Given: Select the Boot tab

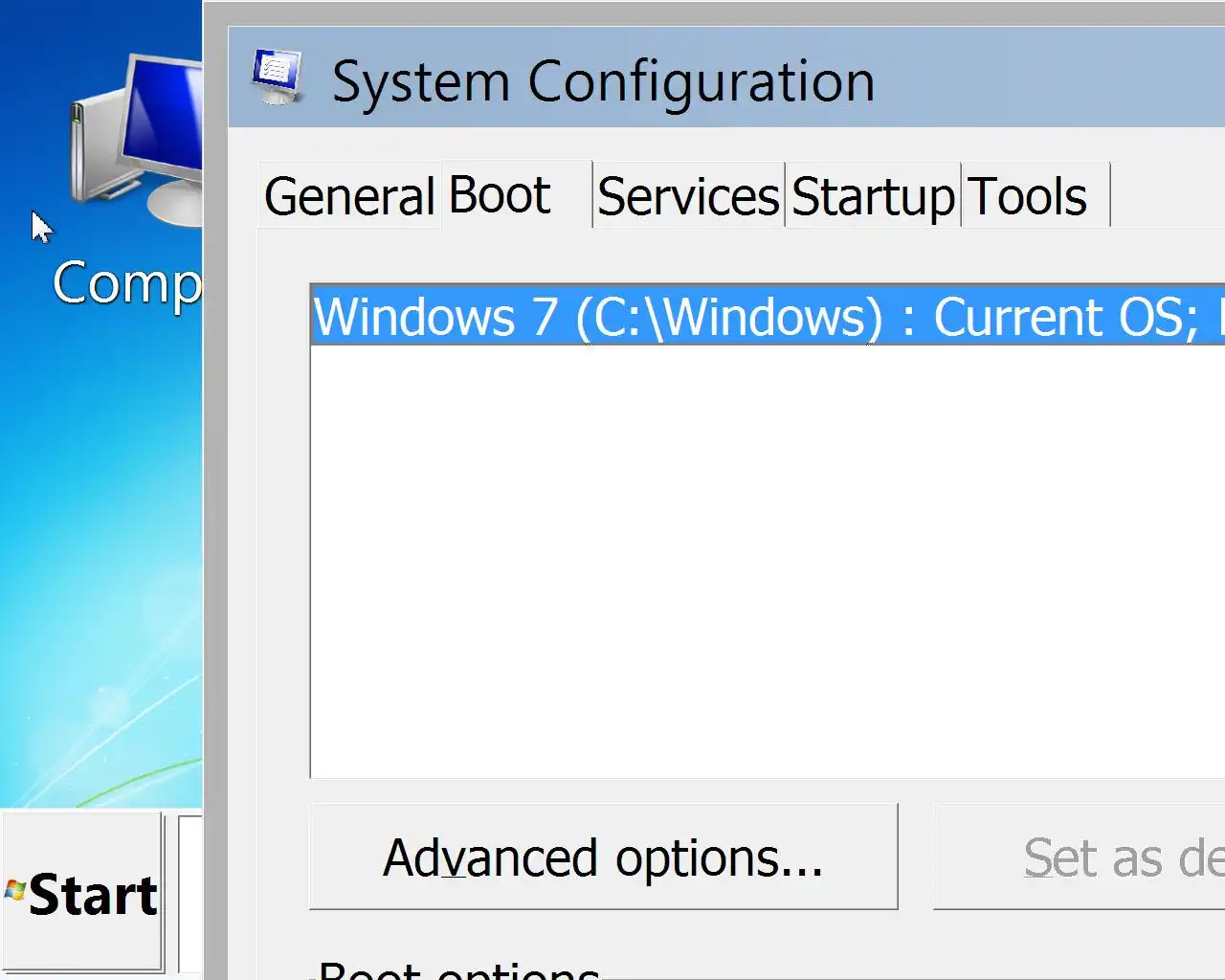Looking at the screenshot, I should tap(517, 194).
